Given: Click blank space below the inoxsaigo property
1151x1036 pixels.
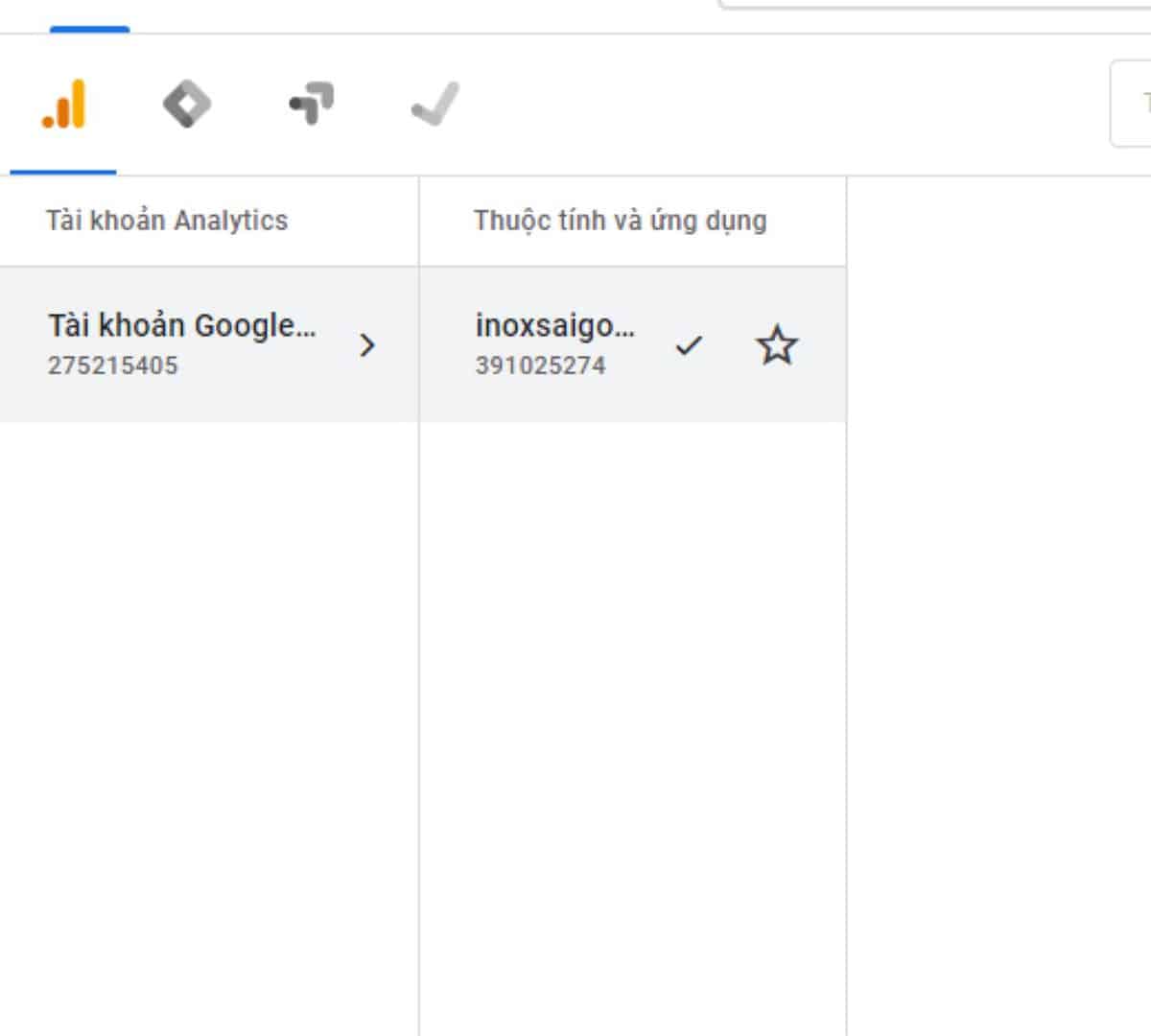Looking at the screenshot, I should [633, 671].
